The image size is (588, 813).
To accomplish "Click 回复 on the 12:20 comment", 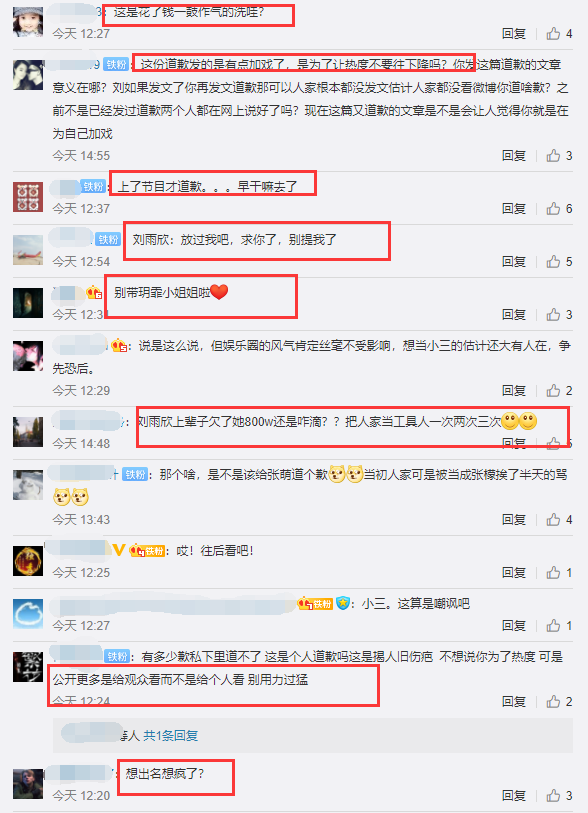I will (x=513, y=795).
